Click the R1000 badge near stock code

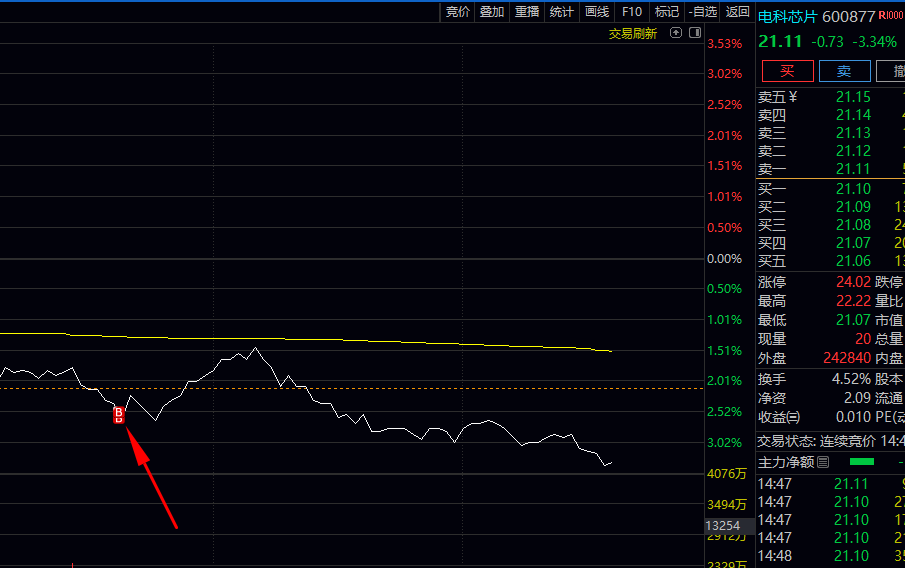[891, 16]
